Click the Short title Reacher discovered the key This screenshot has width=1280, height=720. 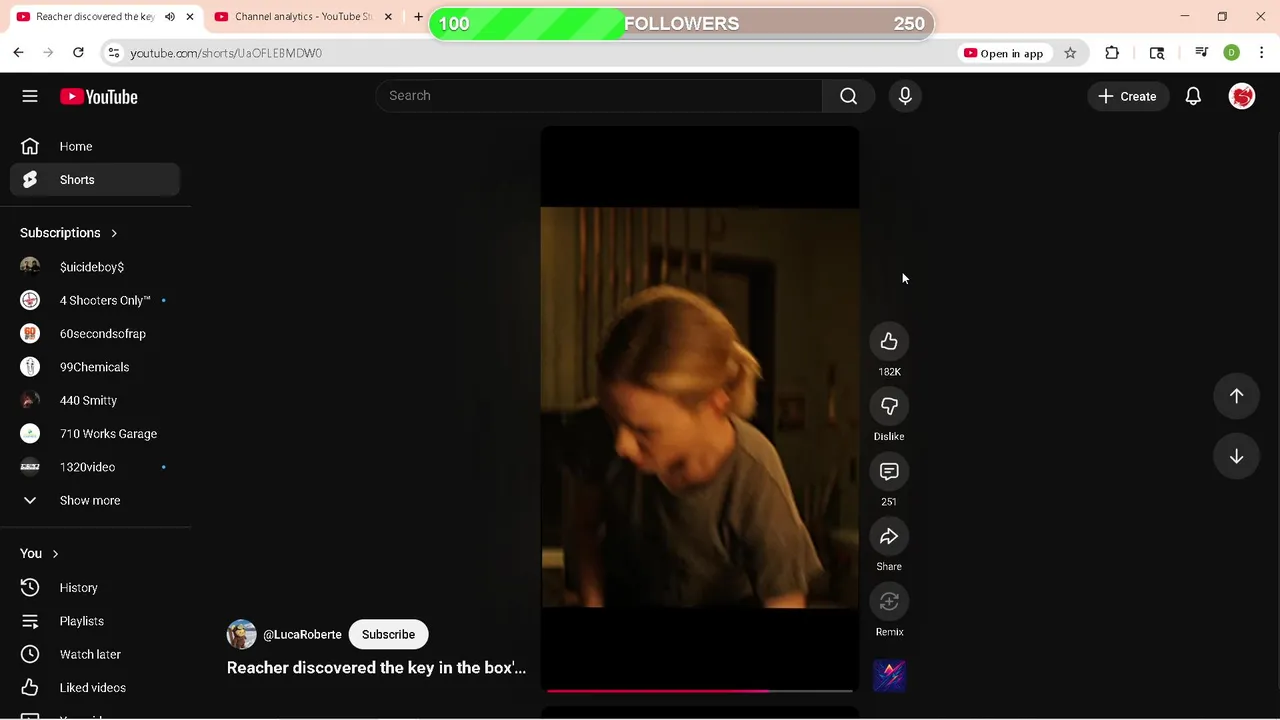click(x=376, y=668)
